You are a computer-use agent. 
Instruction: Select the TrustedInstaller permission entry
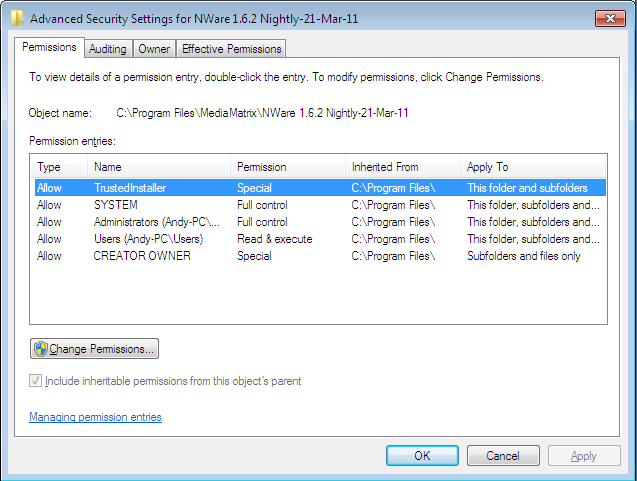320,188
